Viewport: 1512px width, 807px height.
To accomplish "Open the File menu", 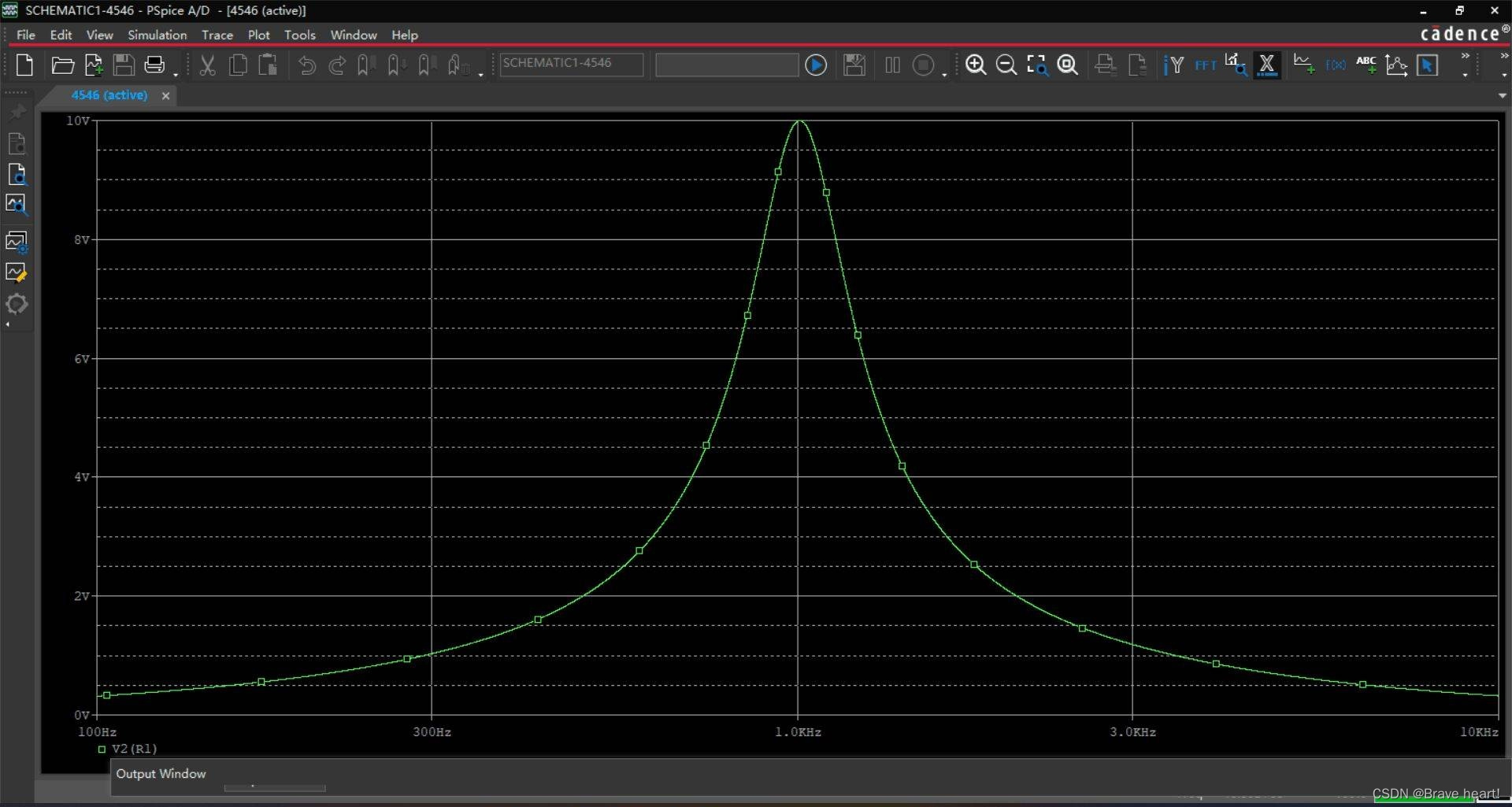I will (x=26, y=35).
